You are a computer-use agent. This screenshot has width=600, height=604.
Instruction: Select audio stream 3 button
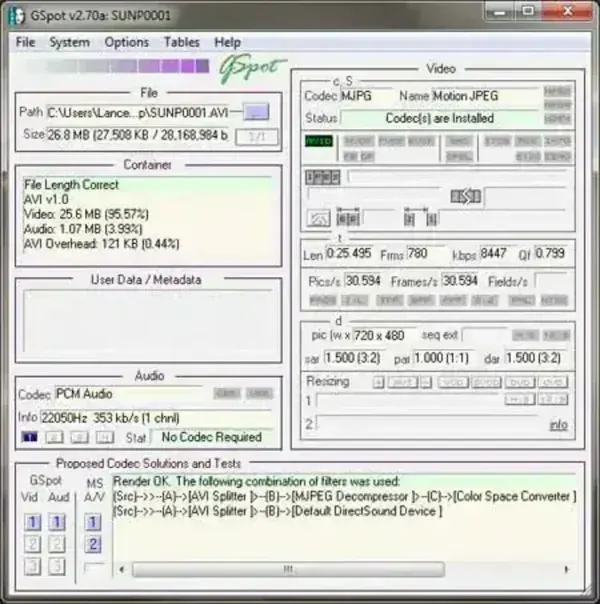[79, 437]
